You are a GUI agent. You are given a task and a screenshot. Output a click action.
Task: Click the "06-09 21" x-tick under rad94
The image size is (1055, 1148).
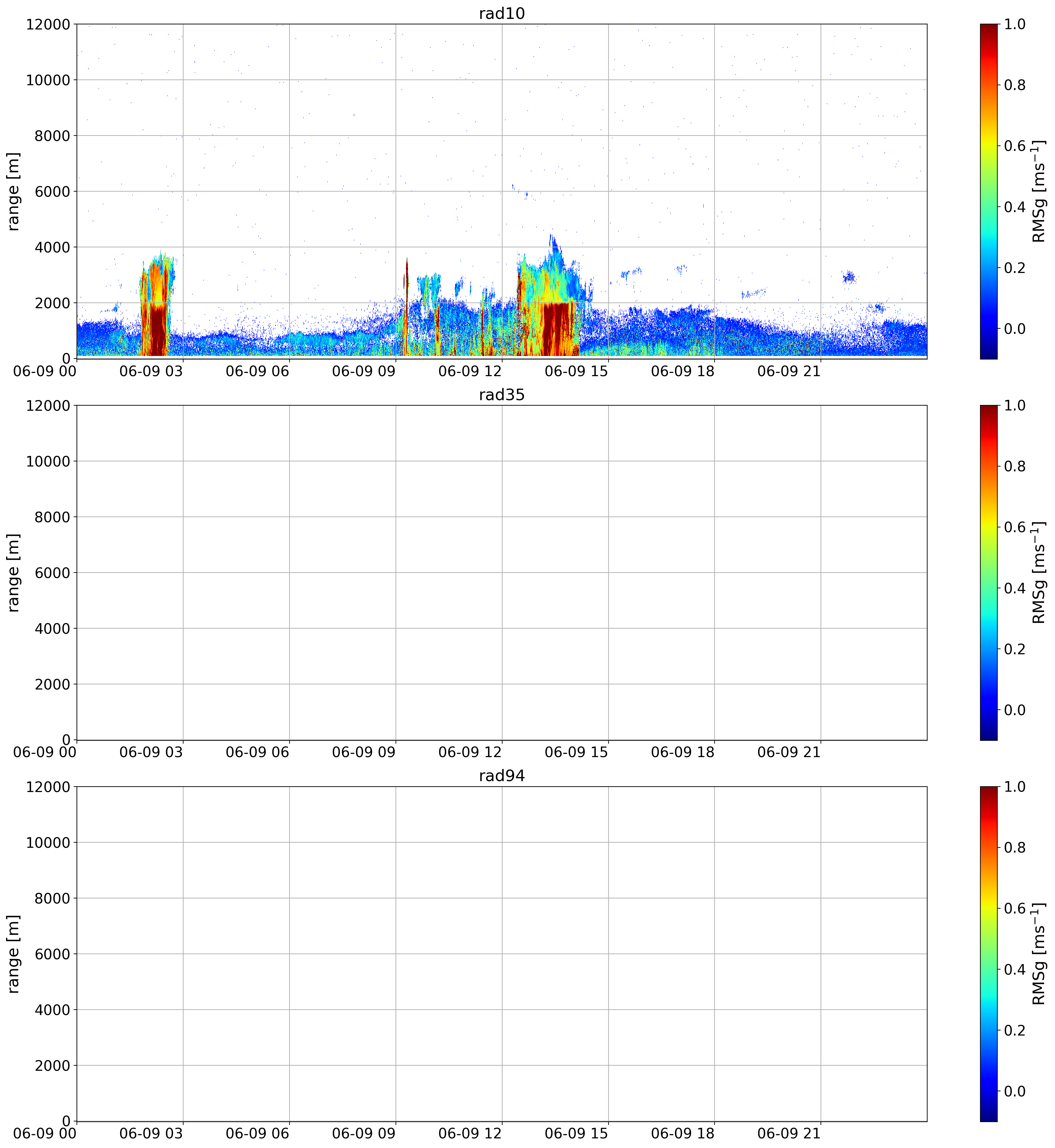pos(789,1133)
